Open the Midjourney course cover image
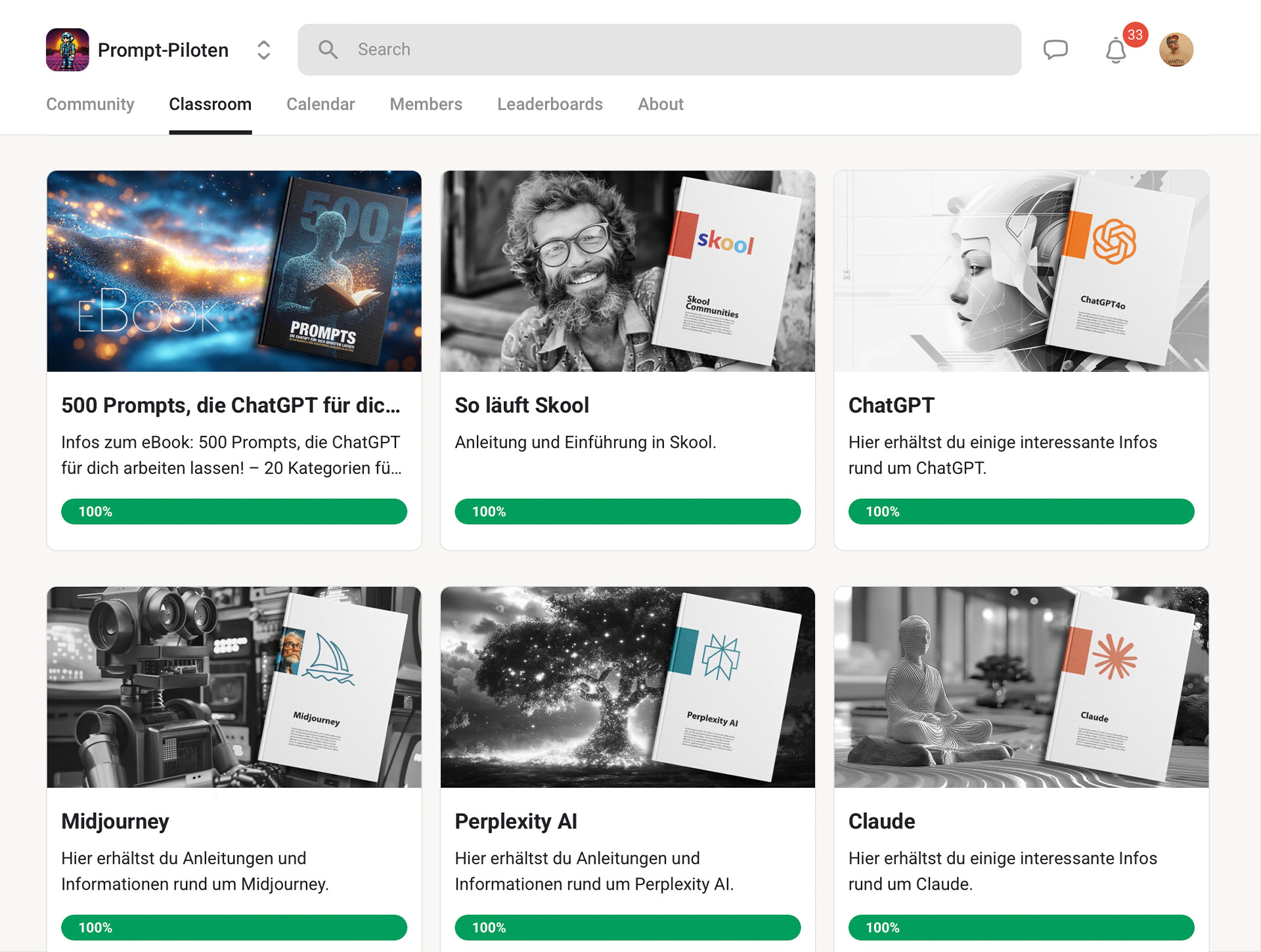 click(x=234, y=687)
